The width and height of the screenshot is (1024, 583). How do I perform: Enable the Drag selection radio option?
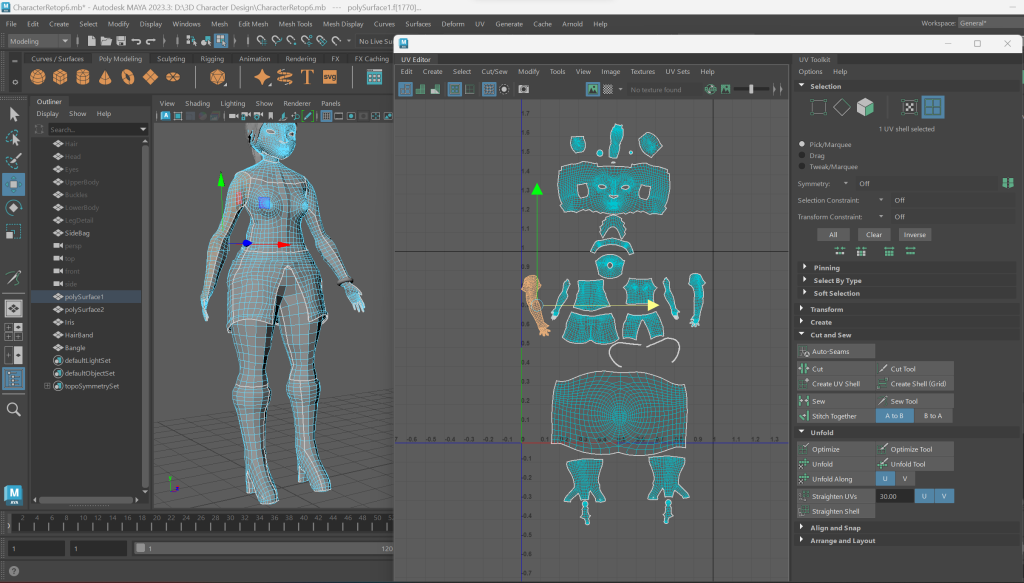pos(802,156)
